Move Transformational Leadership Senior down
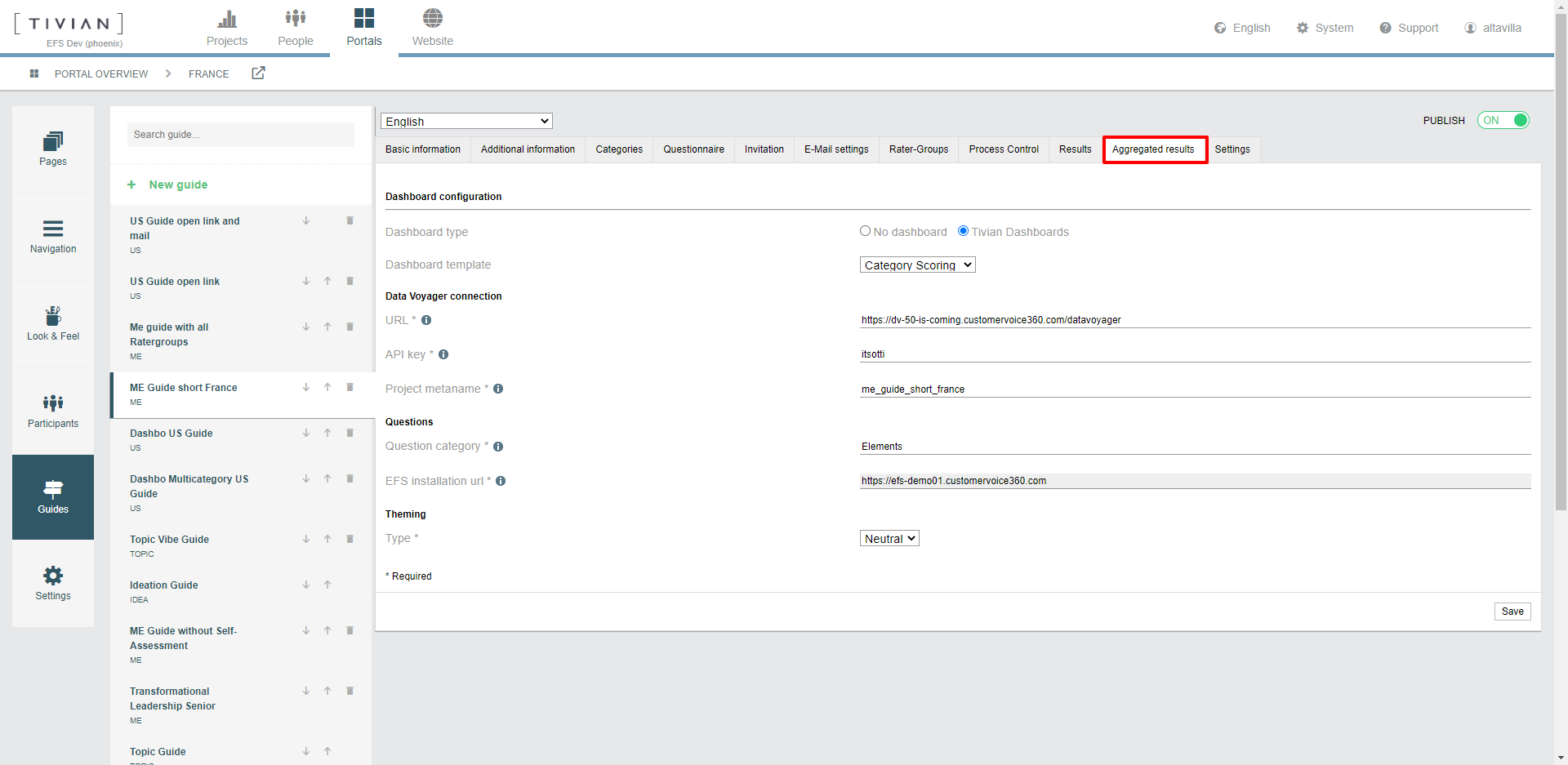Viewport: 1568px width, 765px height. pyautogui.click(x=306, y=691)
